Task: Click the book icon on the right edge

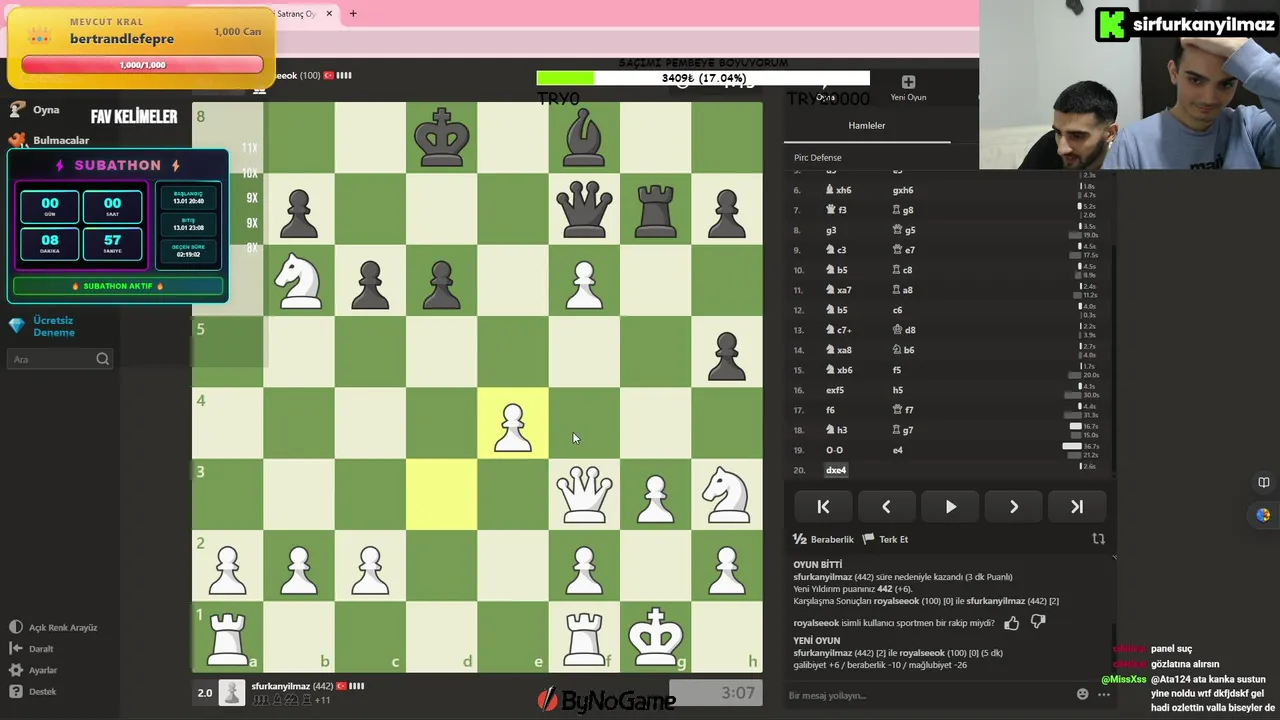Action: pos(1263,483)
